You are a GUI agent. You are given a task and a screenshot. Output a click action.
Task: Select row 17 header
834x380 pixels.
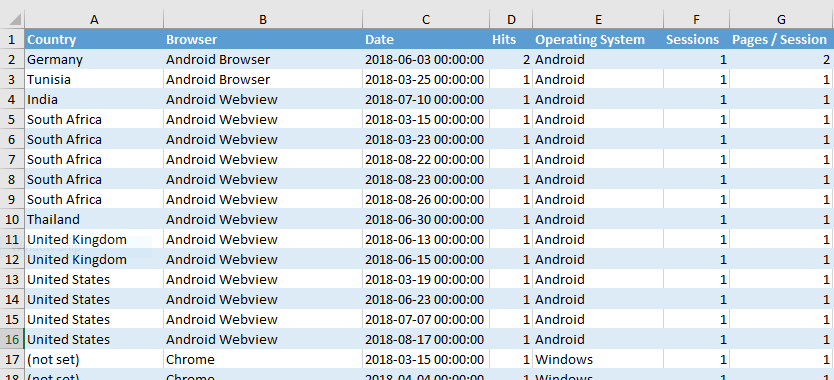(x=12, y=359)
